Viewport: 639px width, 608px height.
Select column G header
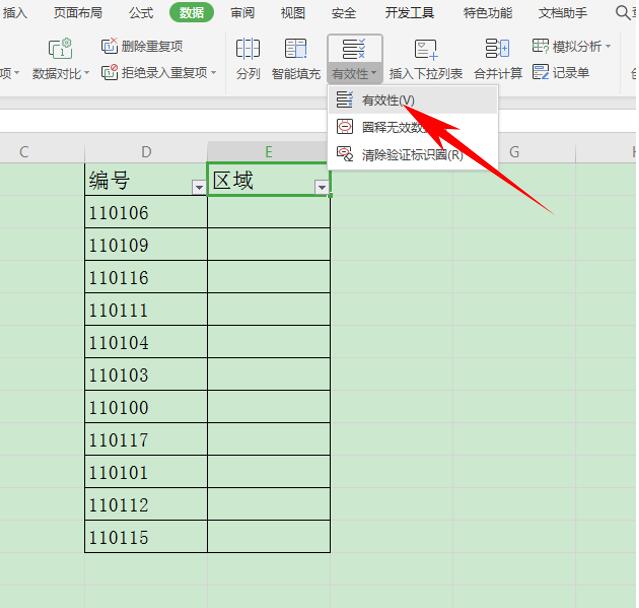click(x=514, y=152)
